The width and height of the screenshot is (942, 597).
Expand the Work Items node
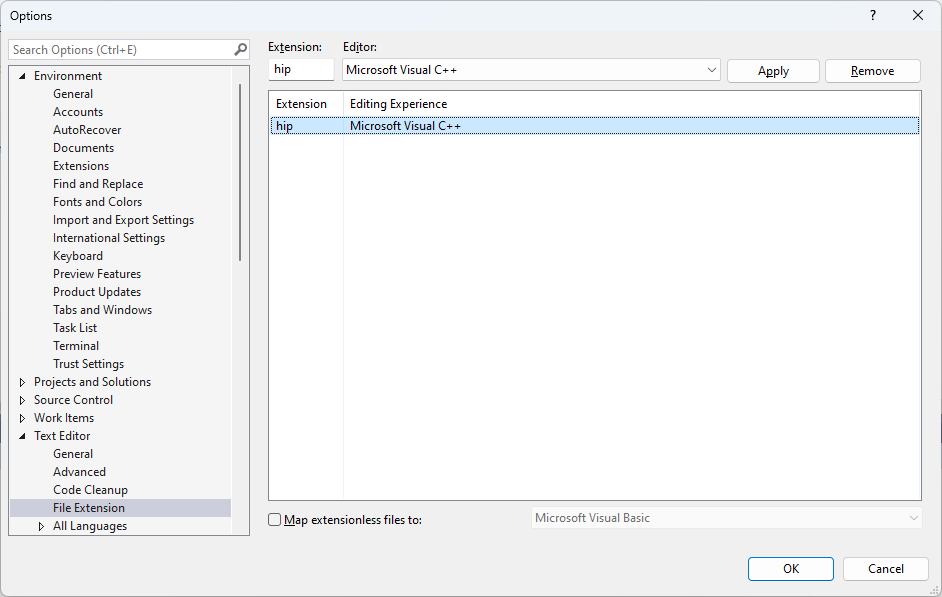(22, 417)
